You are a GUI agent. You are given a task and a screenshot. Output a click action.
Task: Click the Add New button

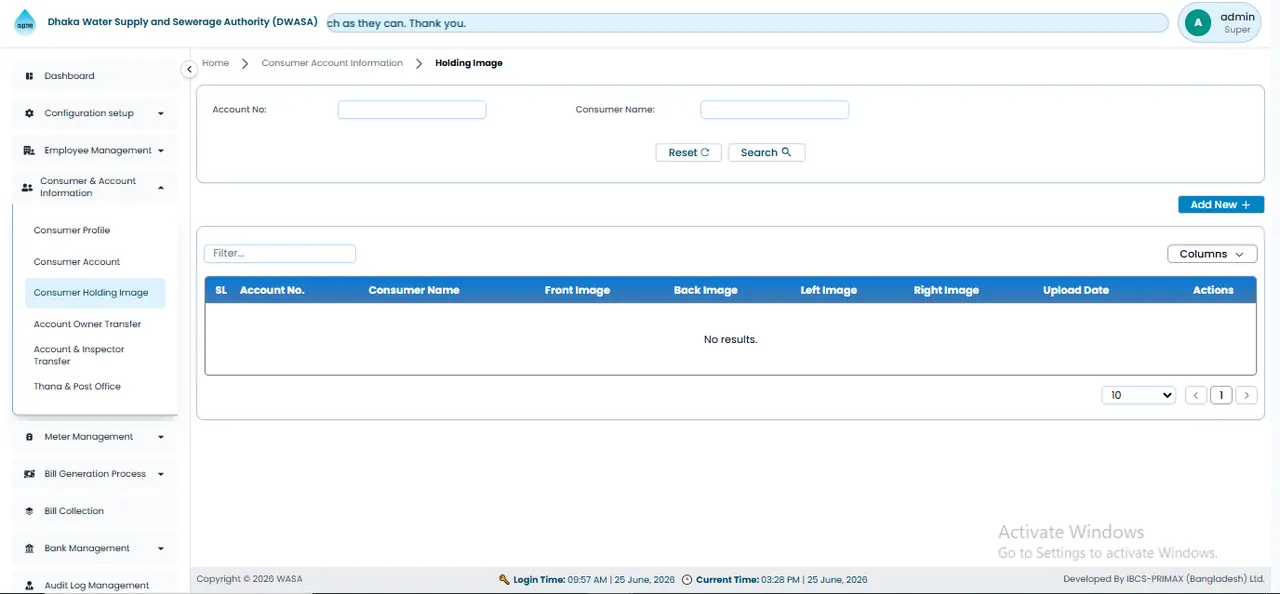coord(1221,204)
